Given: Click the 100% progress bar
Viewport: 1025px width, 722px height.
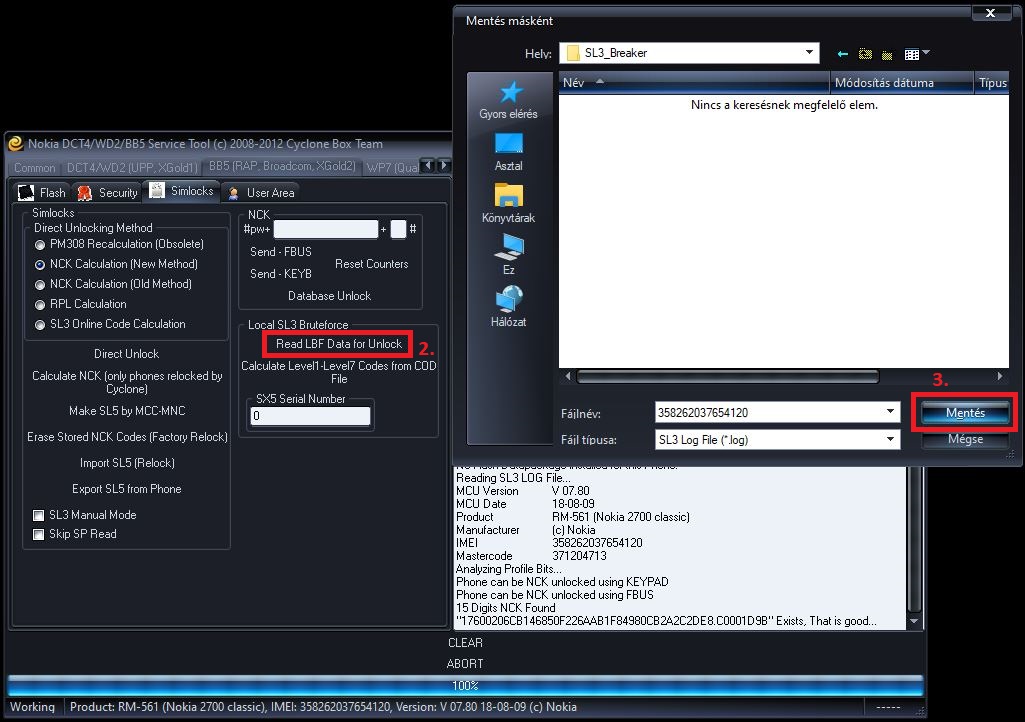Looking at the screenshot, I should pyautogui.click(x=465, y=685).
